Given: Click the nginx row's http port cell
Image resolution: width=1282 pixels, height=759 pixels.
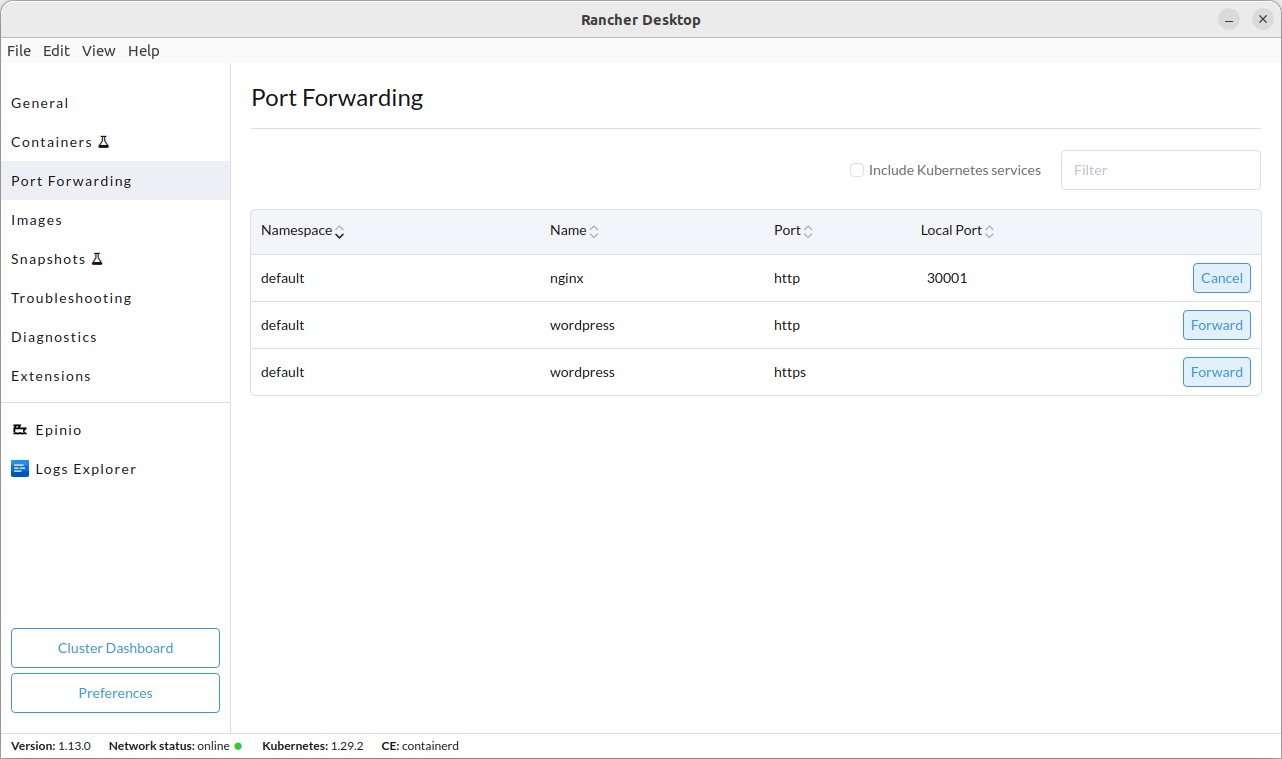Looking at the screenshot, I should [x=787, y=278].
